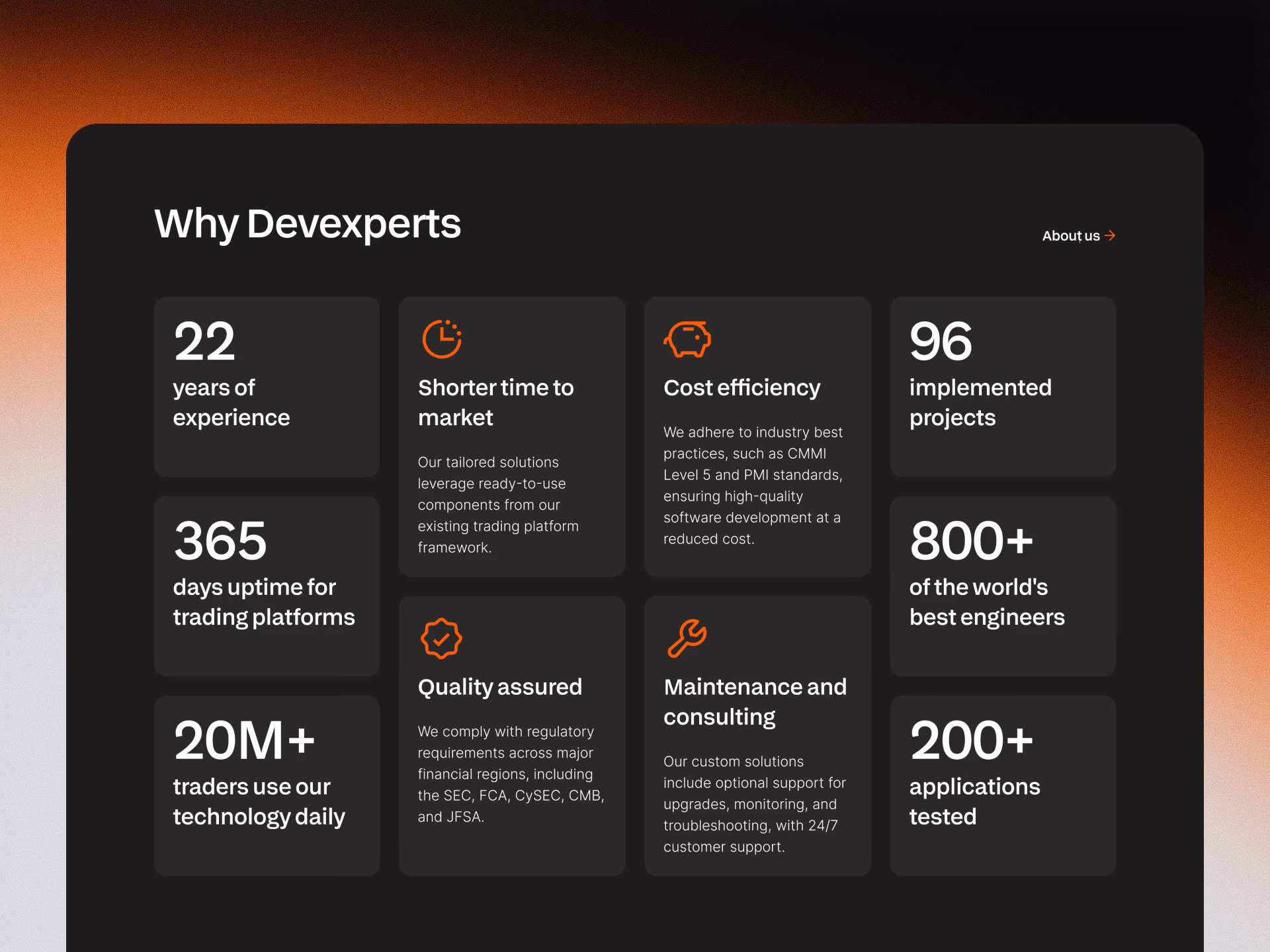
Task: Click the 96 implemented projects card
Action: pos(1002,387)
